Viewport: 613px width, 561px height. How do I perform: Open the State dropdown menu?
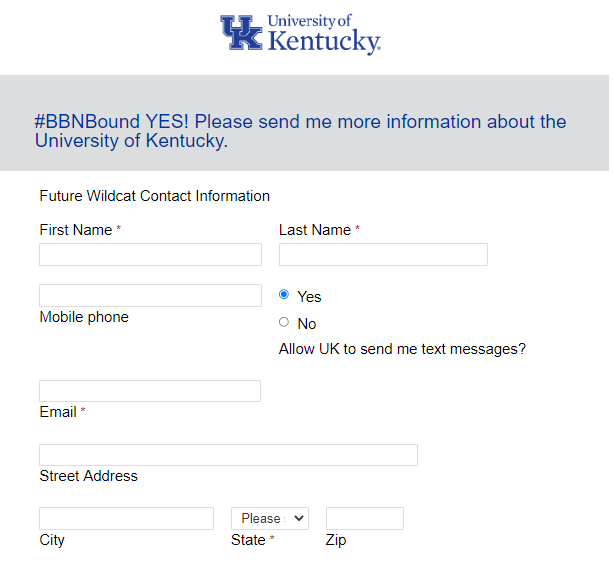pyautogui.click(x=270, y=518)
